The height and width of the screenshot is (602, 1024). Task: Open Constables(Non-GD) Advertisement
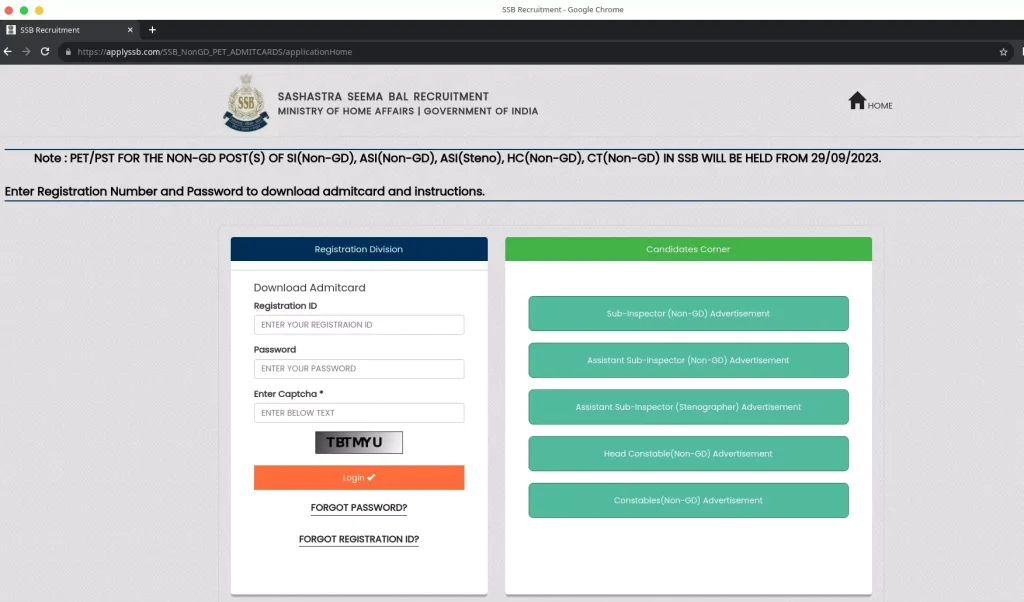[x=688, y=500]
